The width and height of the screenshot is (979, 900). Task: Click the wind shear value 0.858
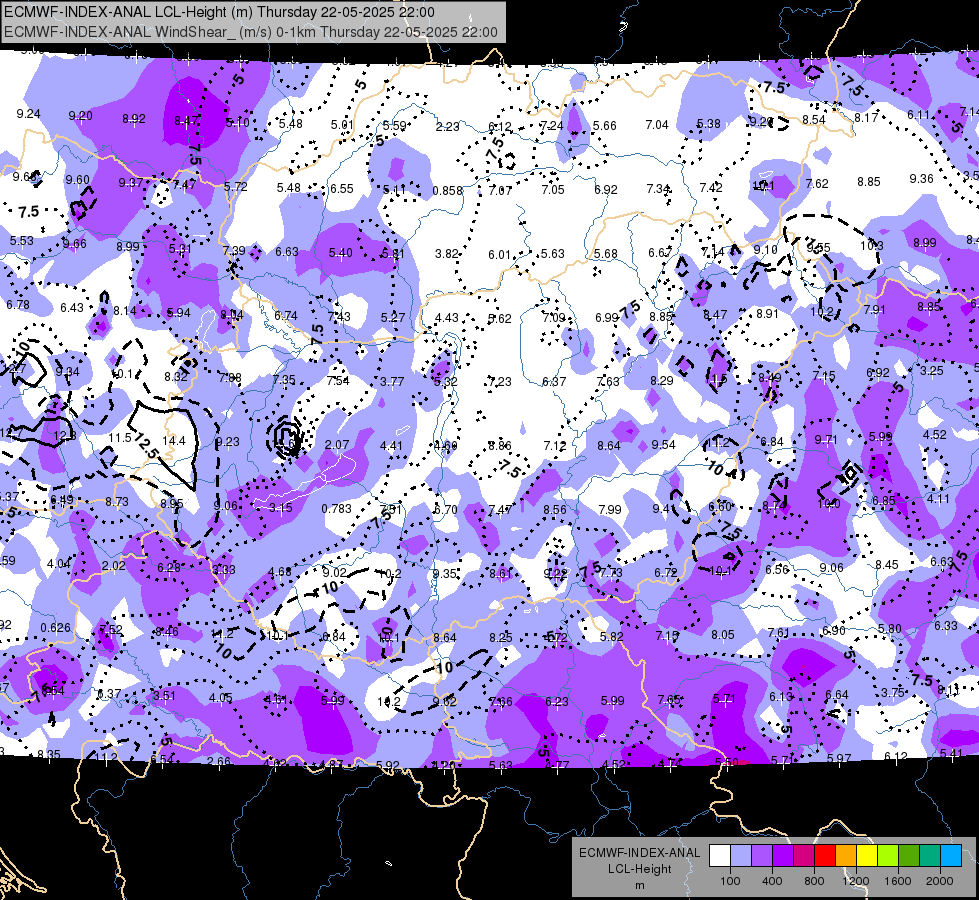[x=448, y=190]
